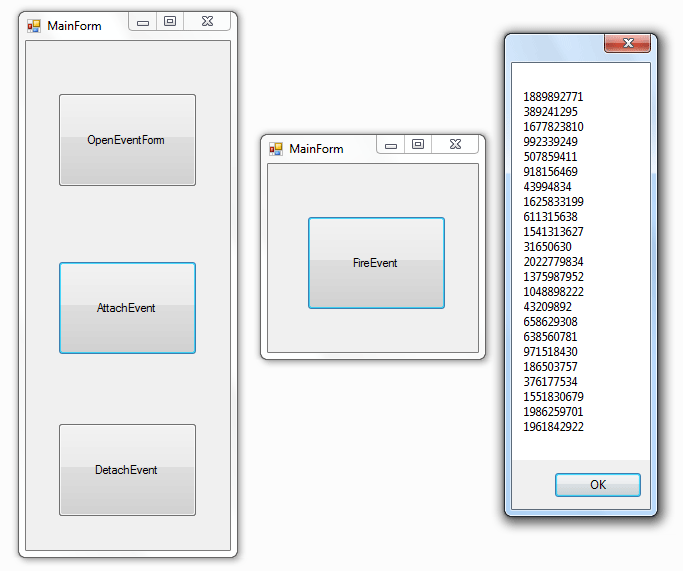The image size is (683, 571).
Task: Close the message box with red X
Action: coord(628,43)
